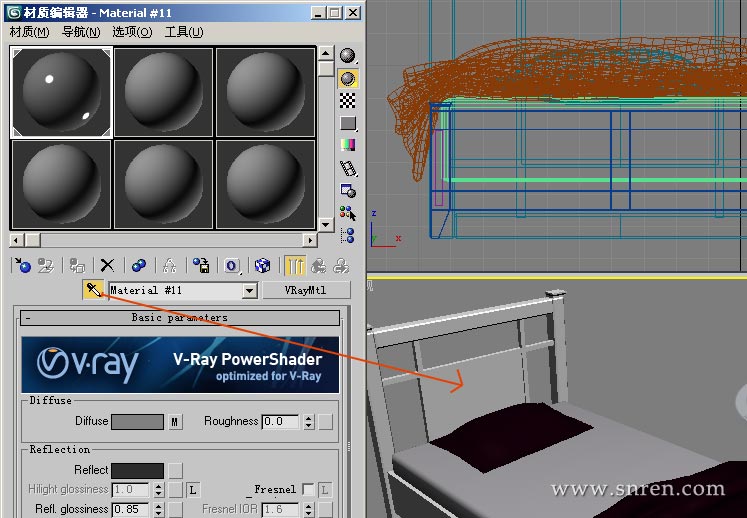Click the Assign Material to Selection icon
This screenshot has height=518, width=747.
(76, 265)
